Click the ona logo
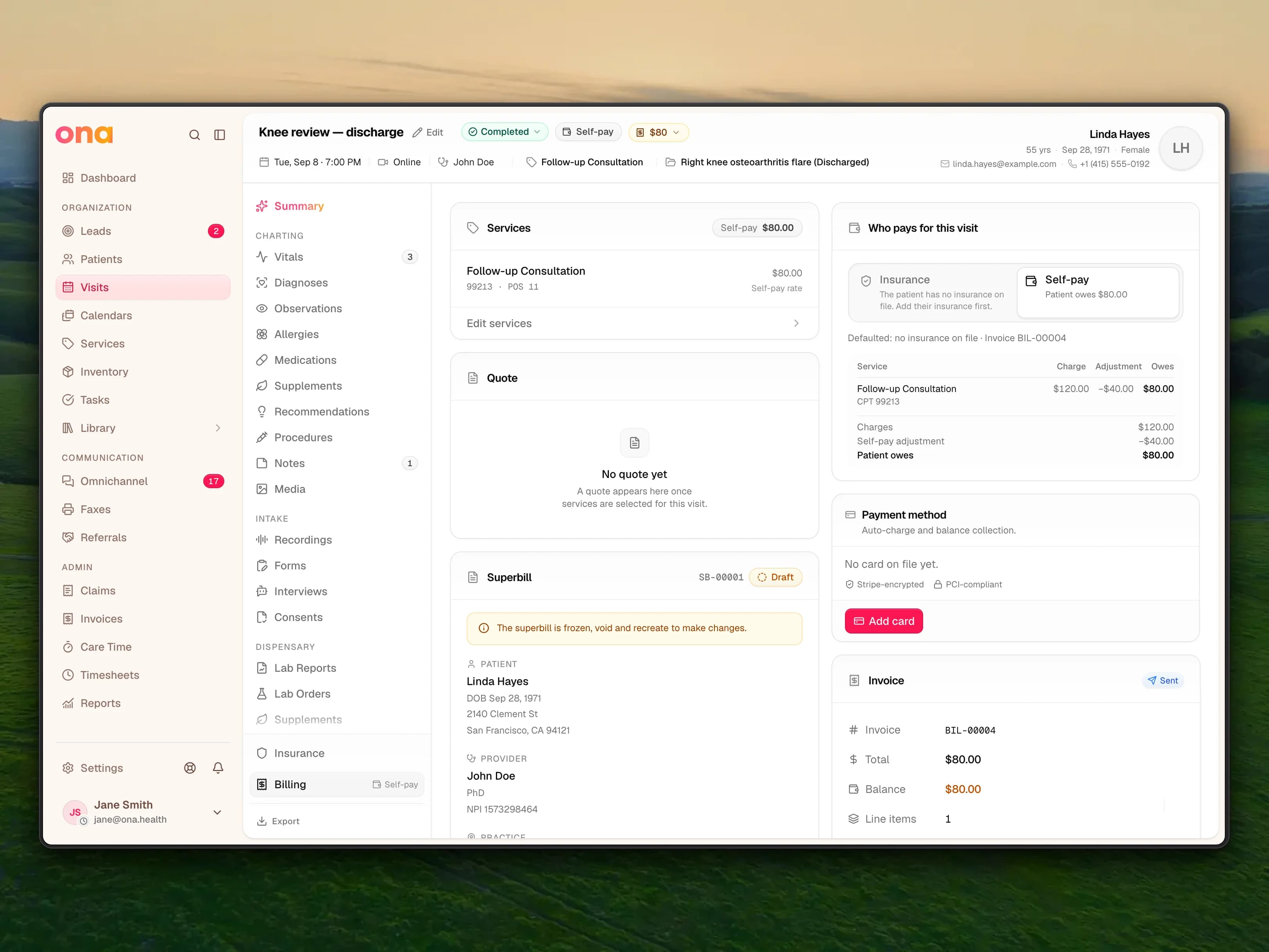Image resolution: width=1269 pixels, height=952 pixels. (x=84, y=134)
